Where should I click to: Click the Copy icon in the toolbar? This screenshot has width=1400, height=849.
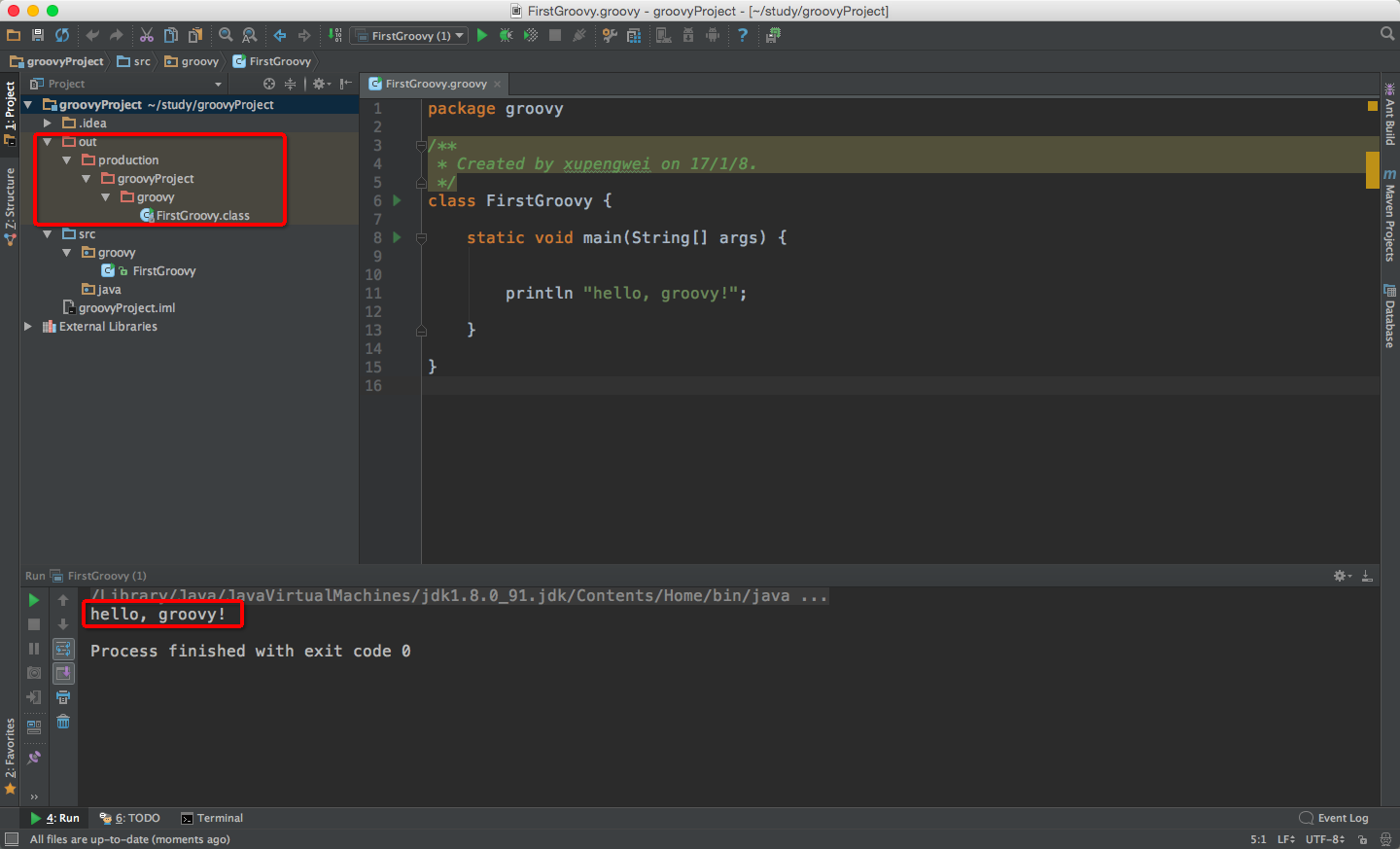click(171, 35)
